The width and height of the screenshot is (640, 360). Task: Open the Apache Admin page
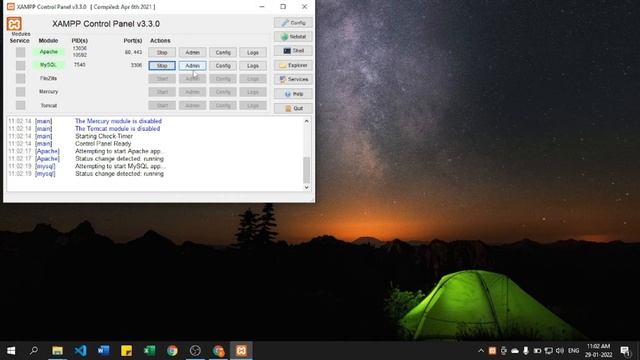pyautogui.click(x=192, y=52)
